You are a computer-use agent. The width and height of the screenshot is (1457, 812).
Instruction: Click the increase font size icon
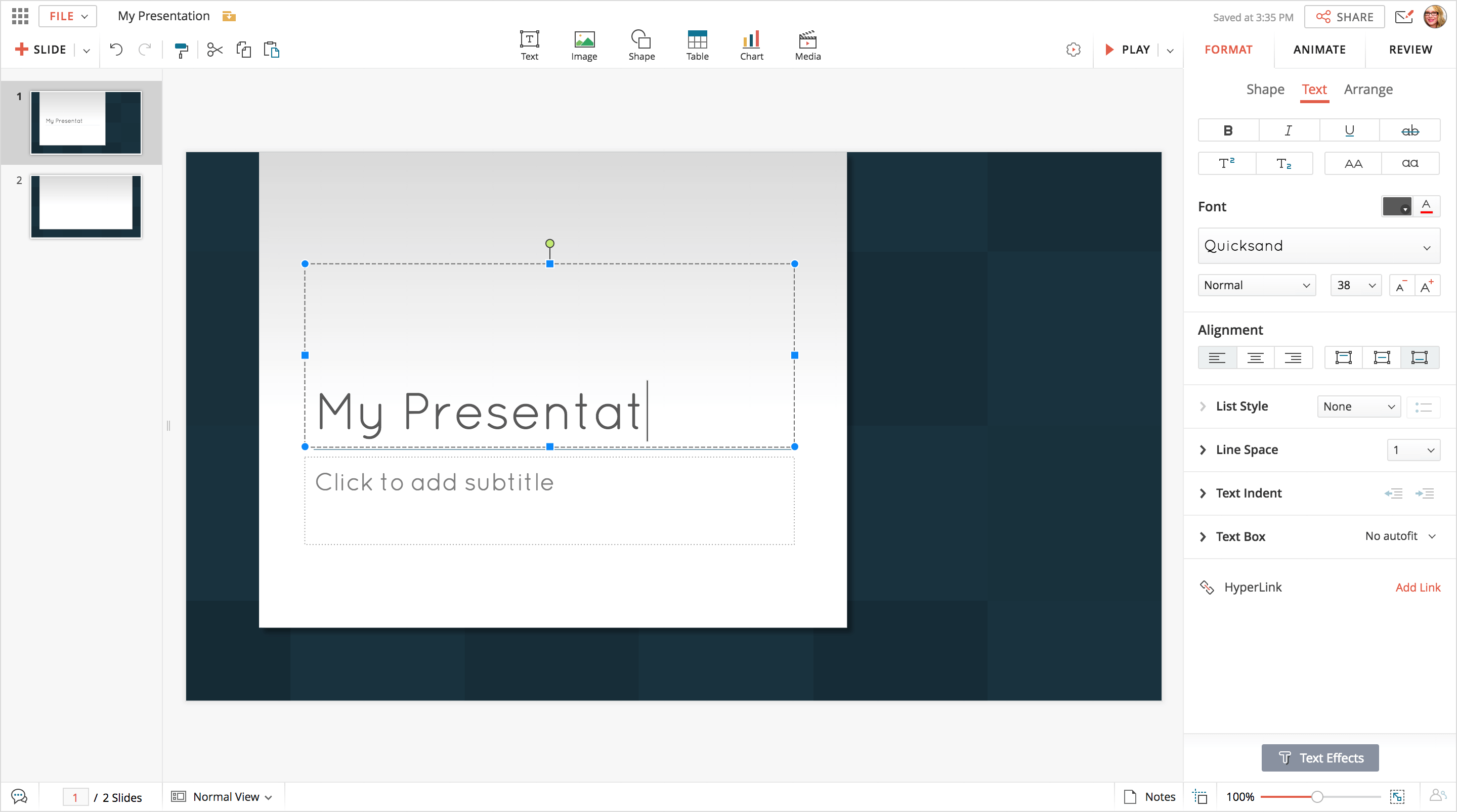1427,286
